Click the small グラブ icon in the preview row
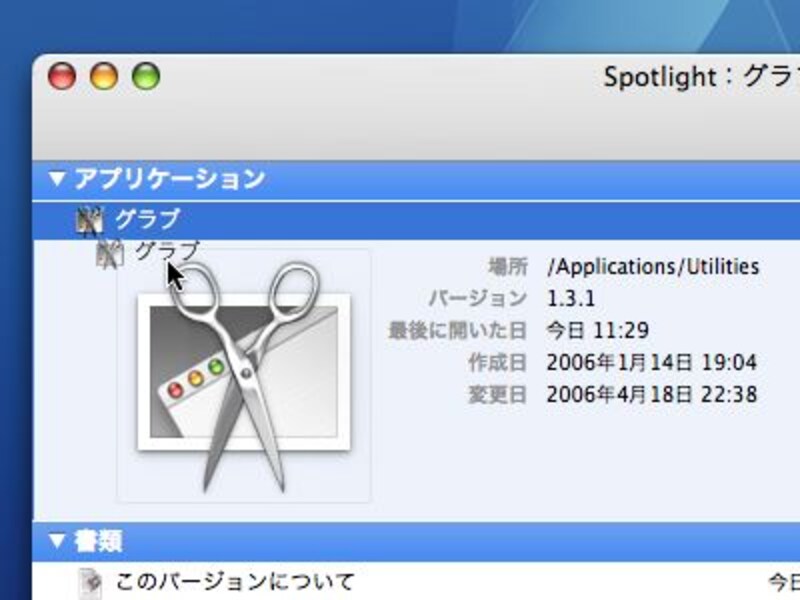800x600 pixels. click(109, 251)
